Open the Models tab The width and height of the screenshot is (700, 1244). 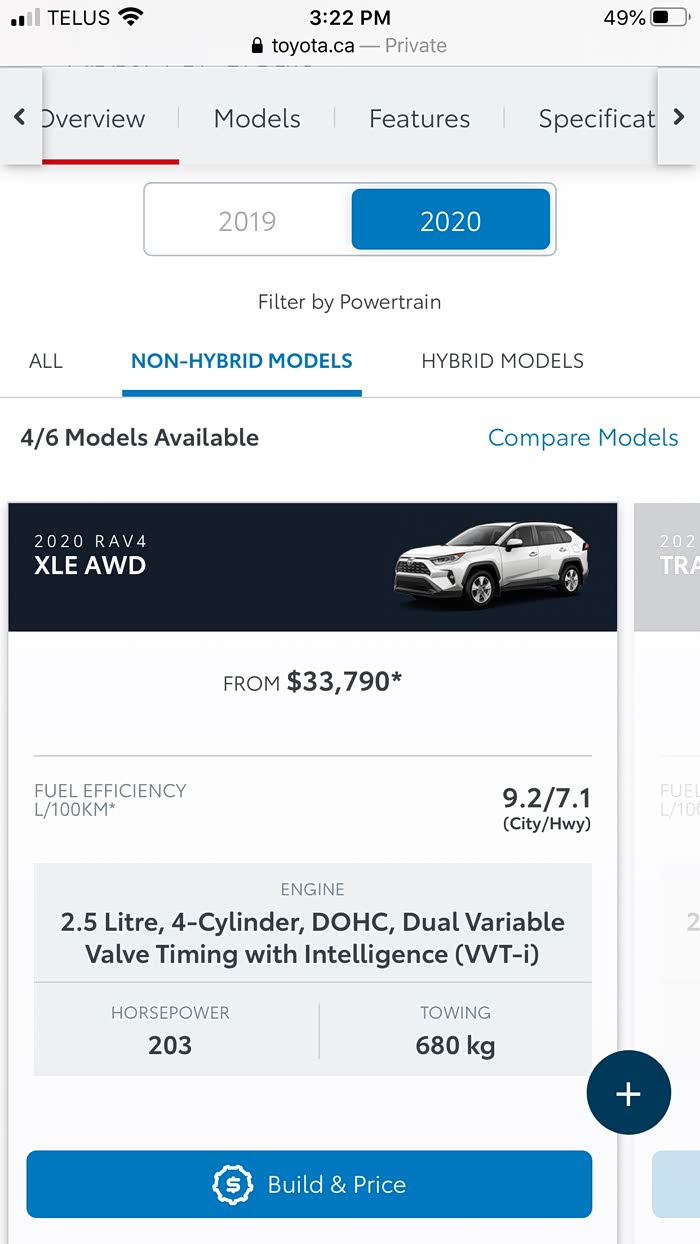(x=257, y=119)
